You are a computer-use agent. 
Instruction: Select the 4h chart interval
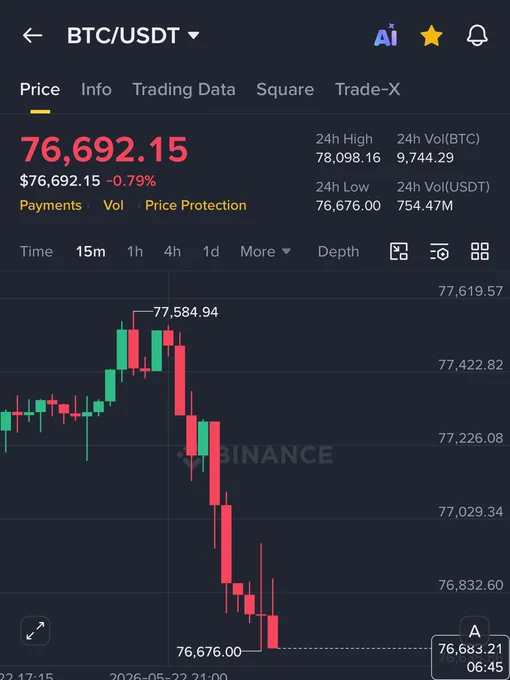coord(172,252)
